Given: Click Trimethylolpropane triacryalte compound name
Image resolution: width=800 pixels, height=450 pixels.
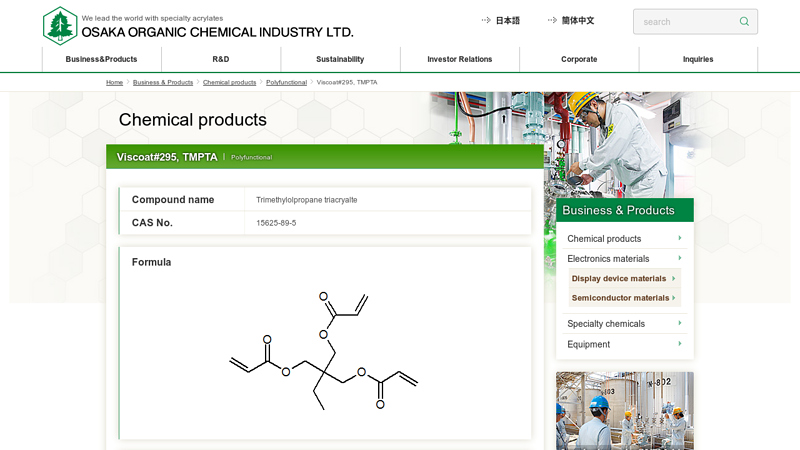Looking at the screenshot, I should coord(307,200).
